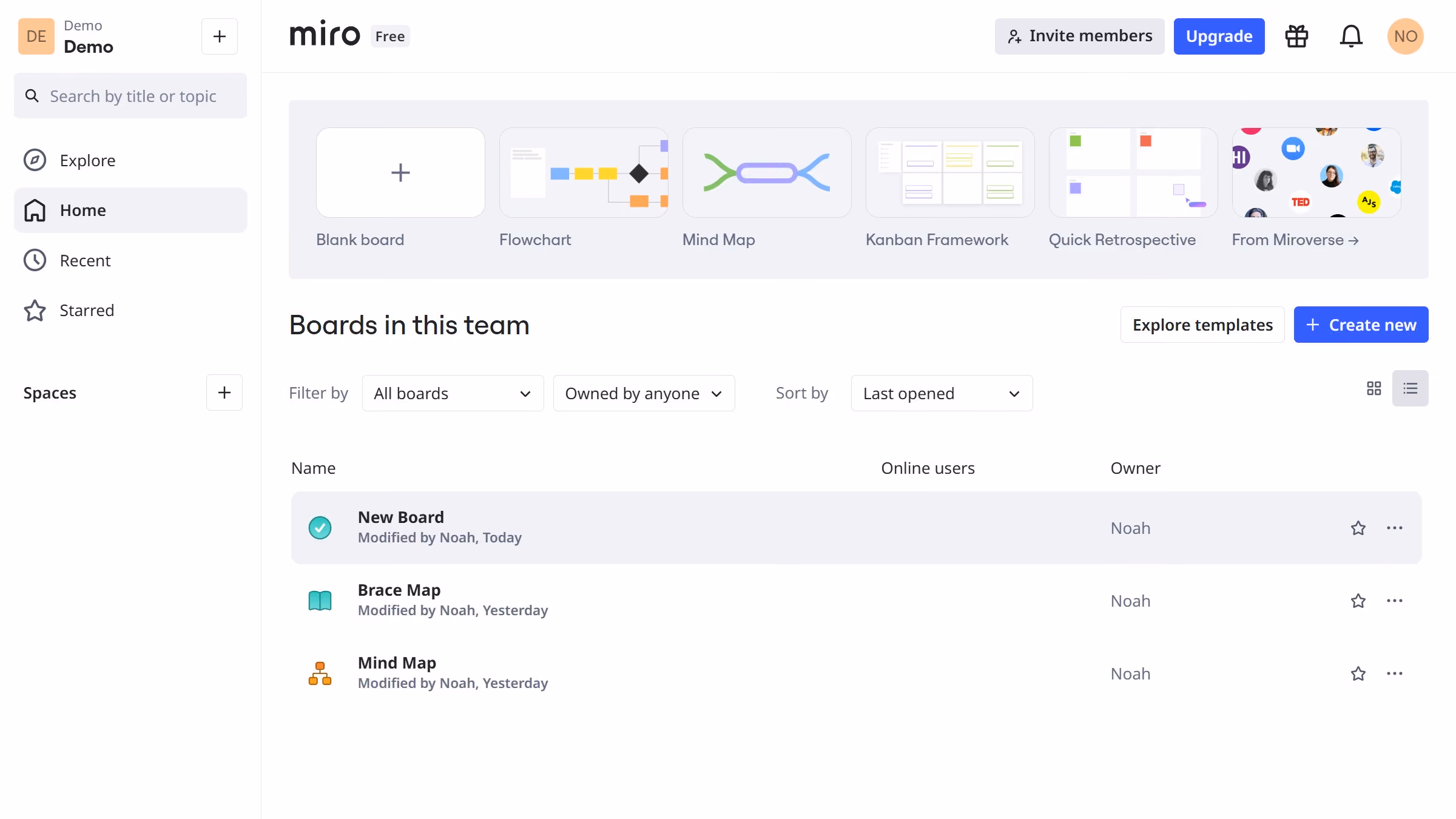Click the Starred star icon in sidebar
The height and width of the screenshot is (819, 1456).
click(35, 311)
